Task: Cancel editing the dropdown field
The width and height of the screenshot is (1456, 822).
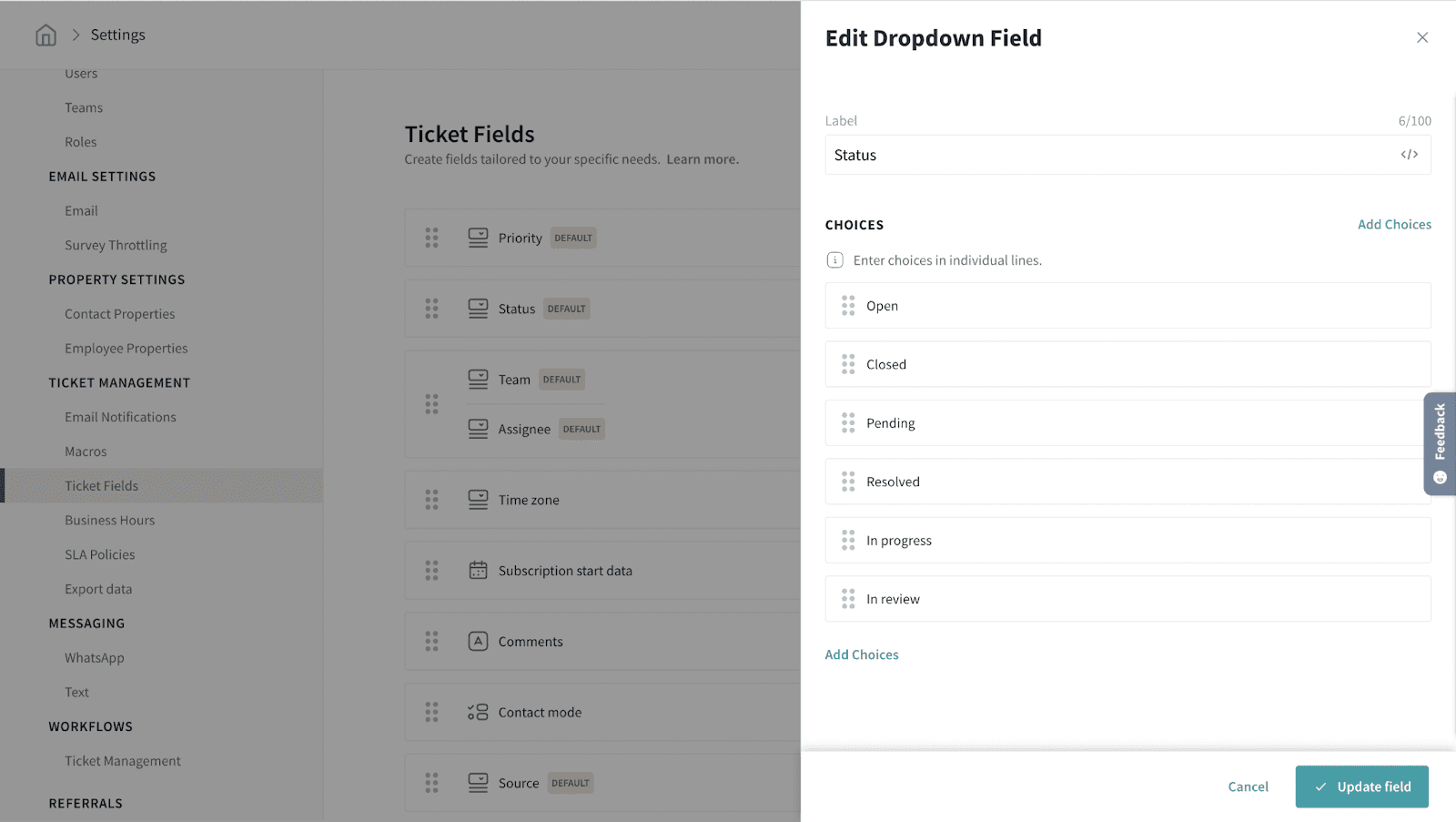Action: pos(1248,786)
